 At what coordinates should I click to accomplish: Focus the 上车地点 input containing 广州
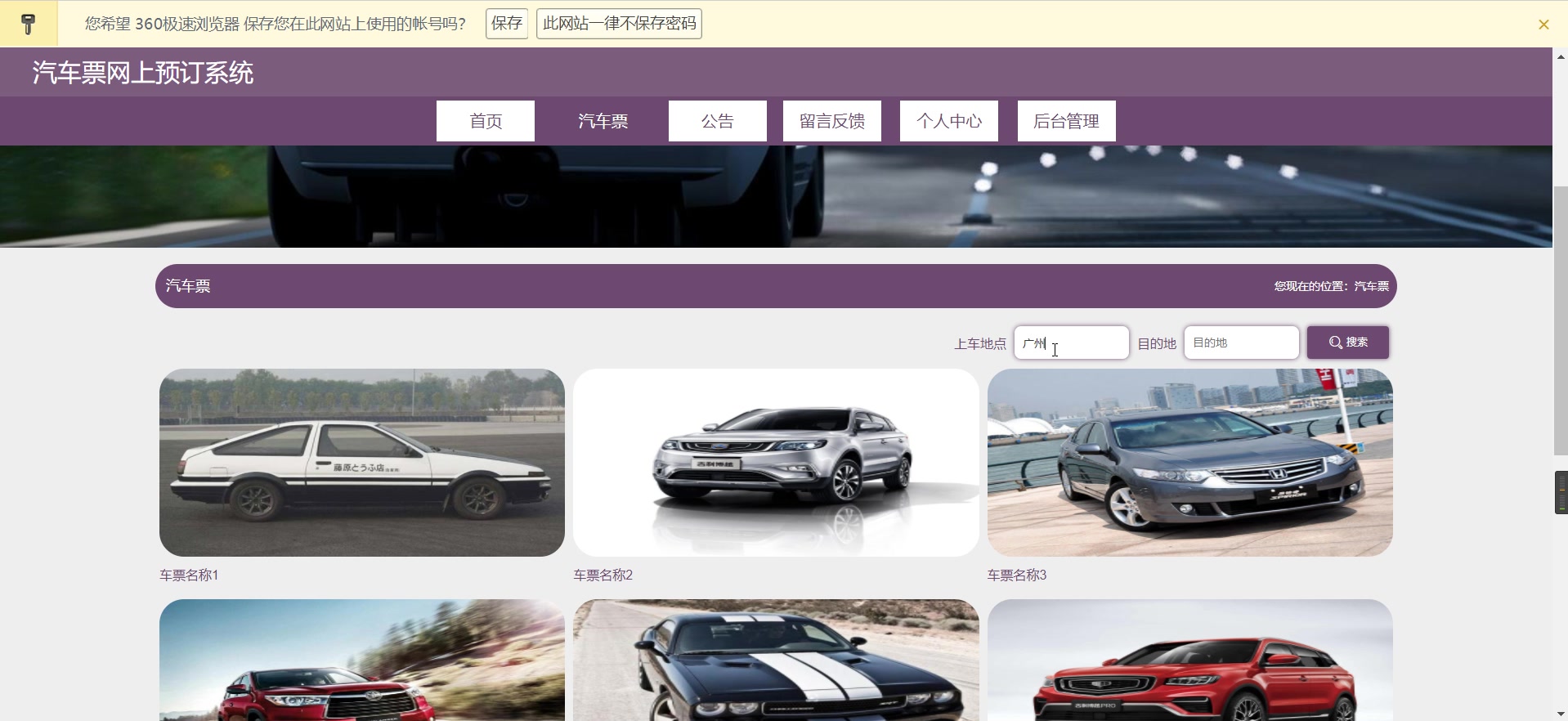tap(1071, 343)
